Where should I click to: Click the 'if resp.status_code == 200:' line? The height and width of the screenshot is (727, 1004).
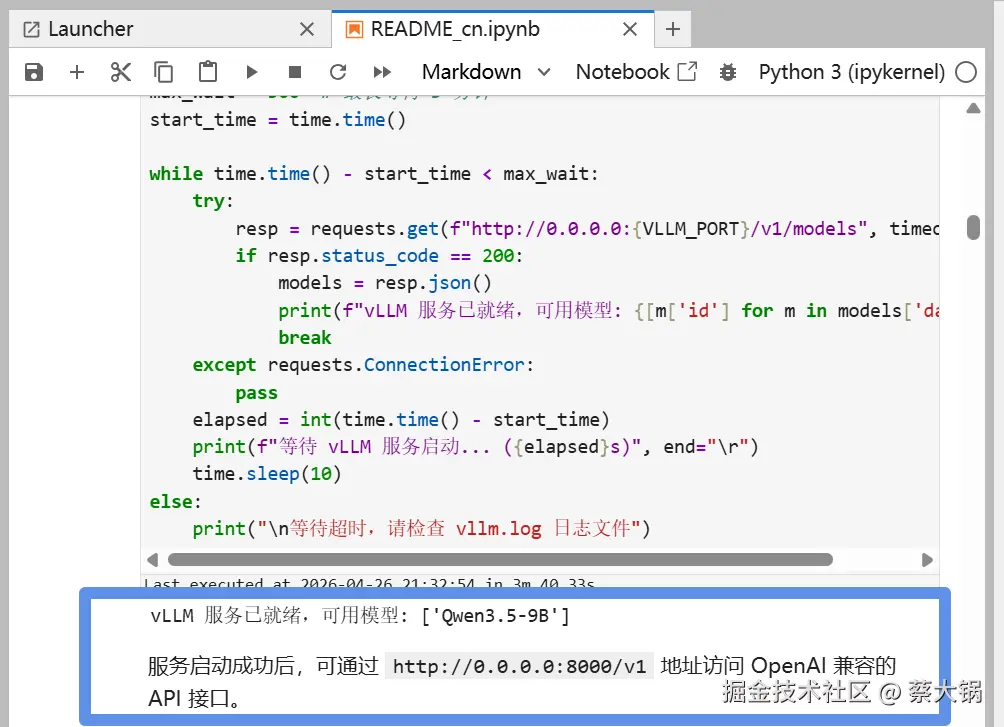tap(379, 256)
